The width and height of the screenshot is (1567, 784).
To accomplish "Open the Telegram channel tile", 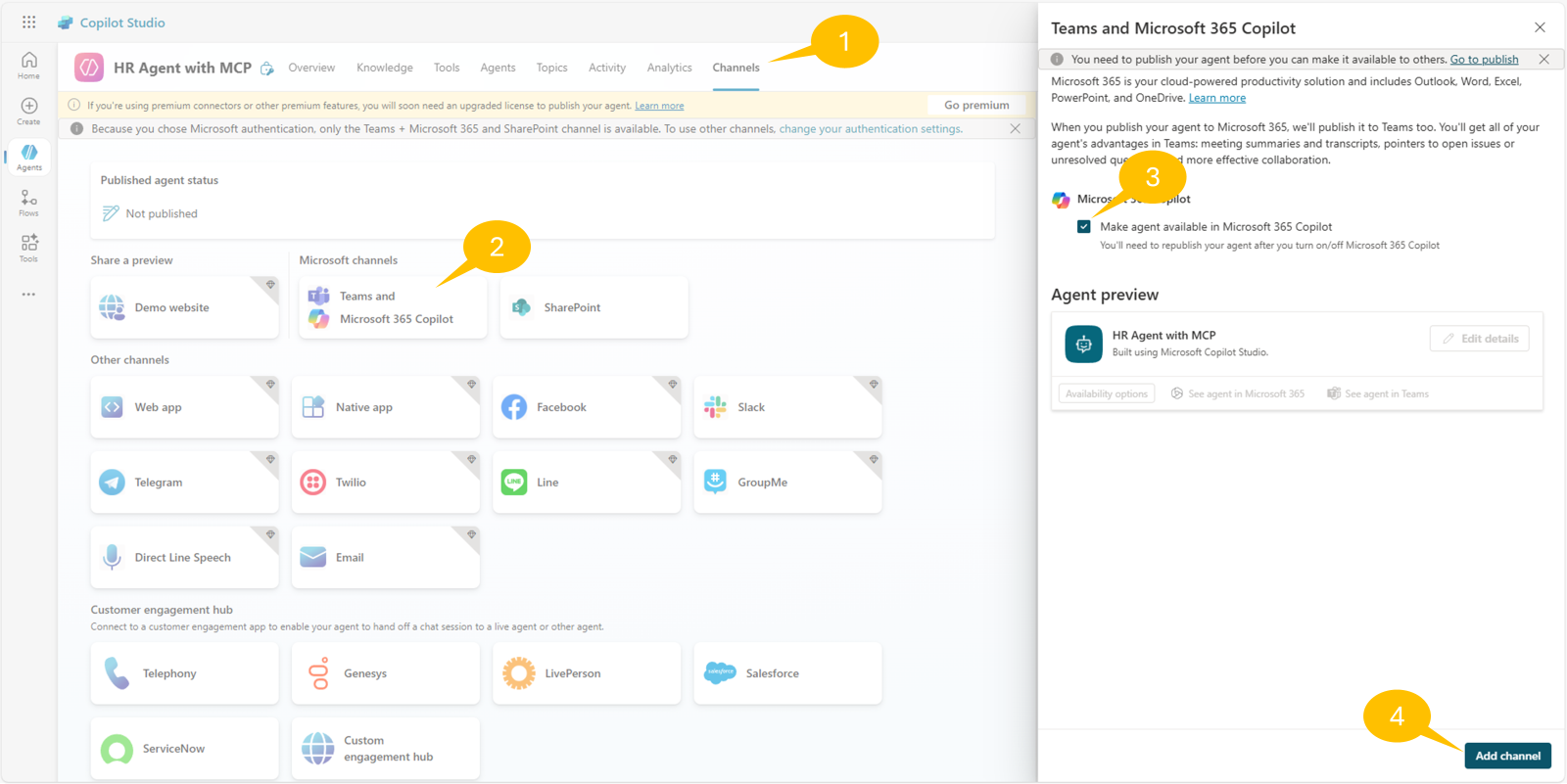I will tap(185, 483).
